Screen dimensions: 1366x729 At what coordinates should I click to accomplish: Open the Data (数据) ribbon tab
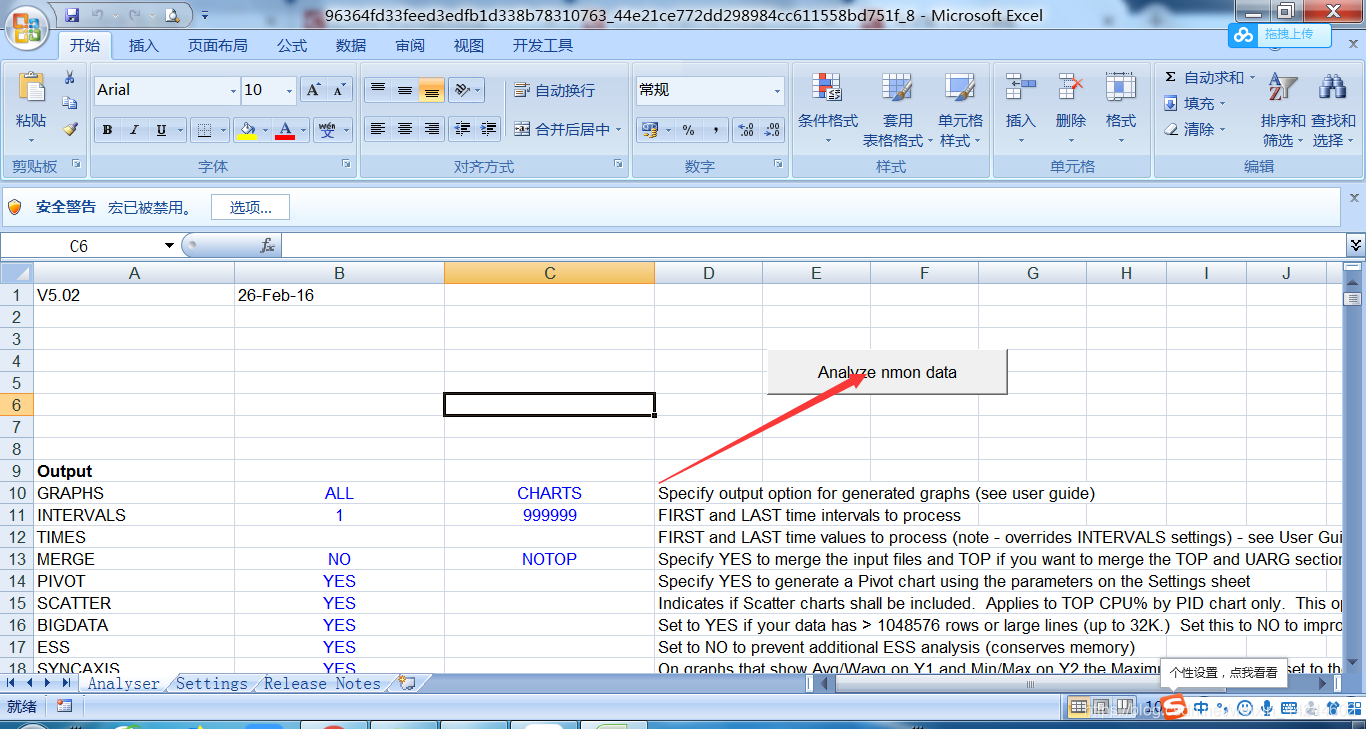coord(351,46)
